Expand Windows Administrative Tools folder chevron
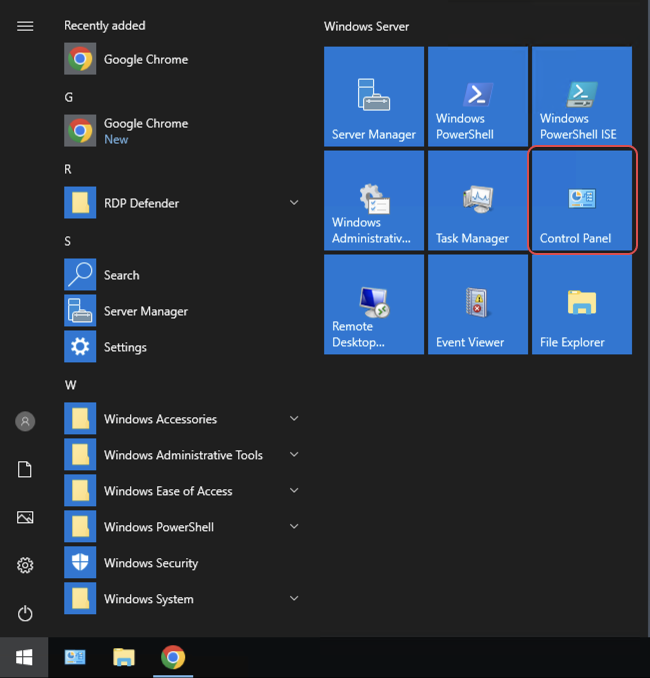 tap(294, 454)
